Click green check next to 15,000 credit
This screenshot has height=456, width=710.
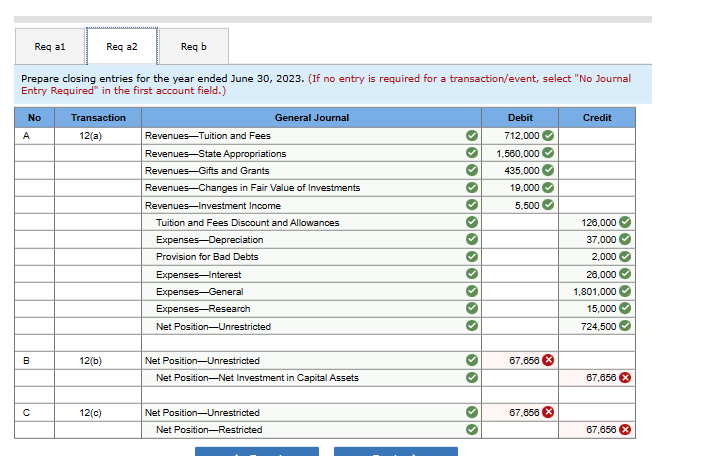625,308
